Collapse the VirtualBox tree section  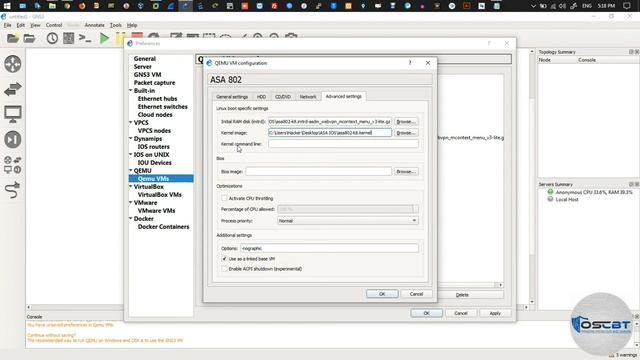pyautogui.click(x=131, y=187)
